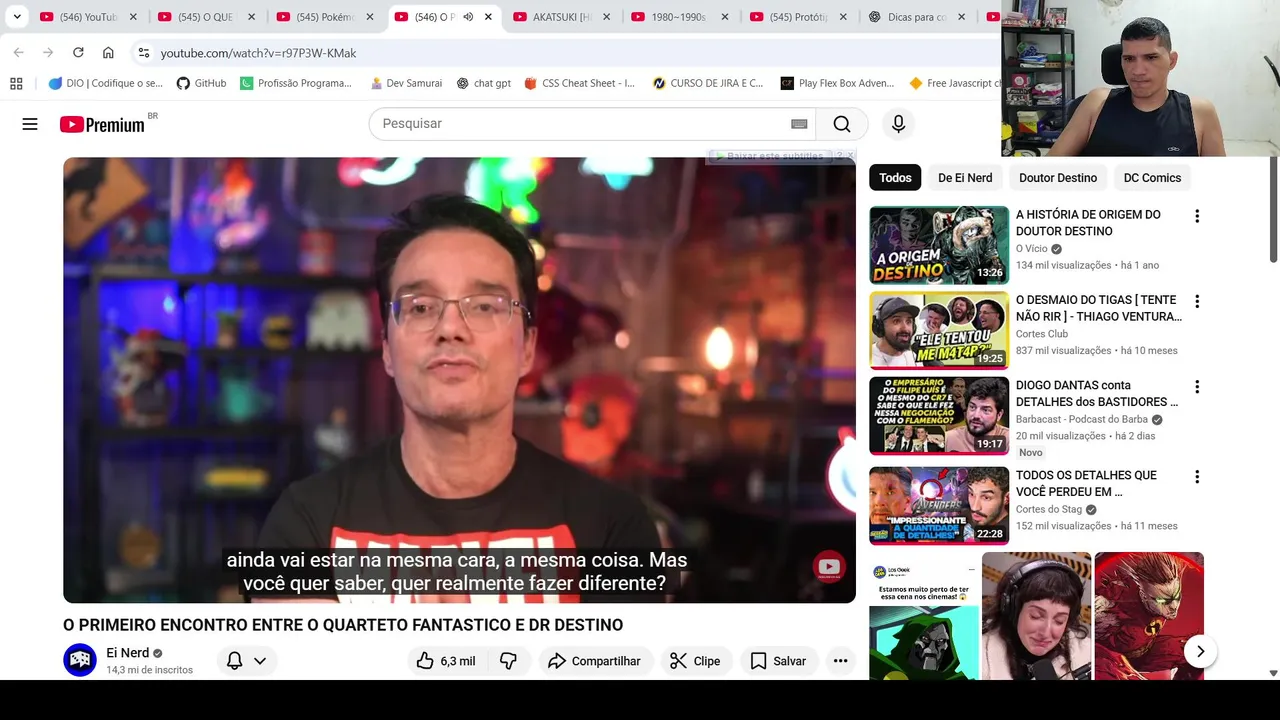Switch to AKATSUKI browser tab
The height and width of the screenshot is (720, 1280).
pos(562,17)
